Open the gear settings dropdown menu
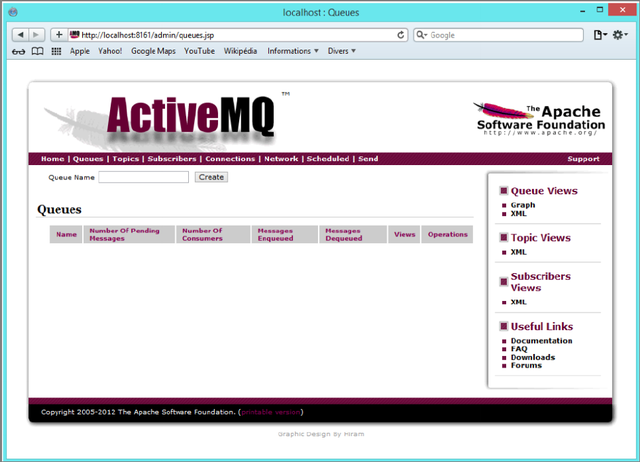The width and height of the screenshot is (640, 462). click(x=622, y=34)
